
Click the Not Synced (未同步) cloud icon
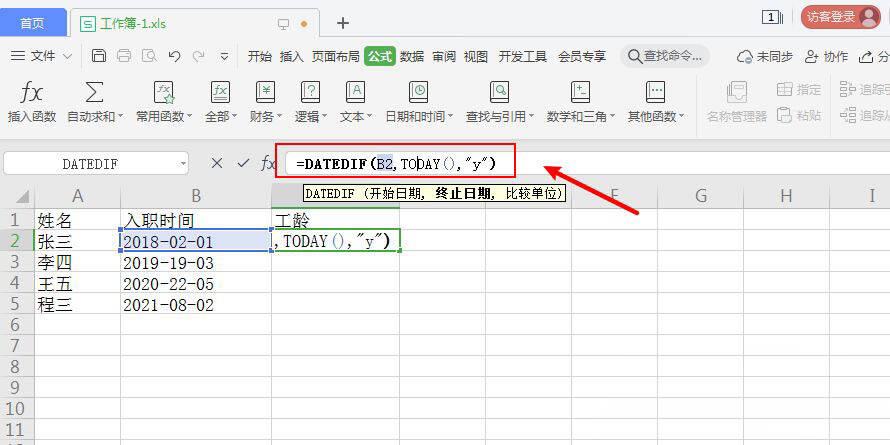744,57
